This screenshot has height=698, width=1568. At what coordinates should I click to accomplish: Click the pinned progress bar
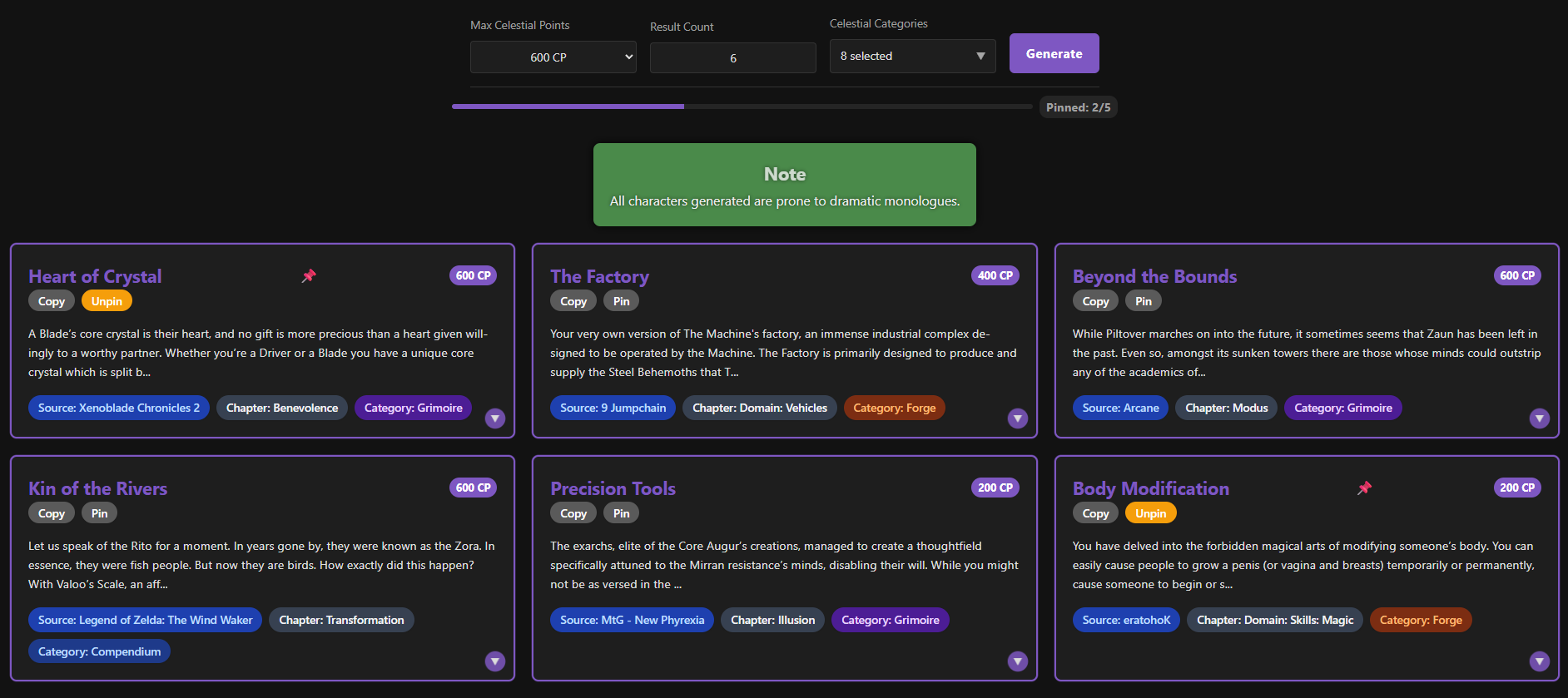coord(741,106)
